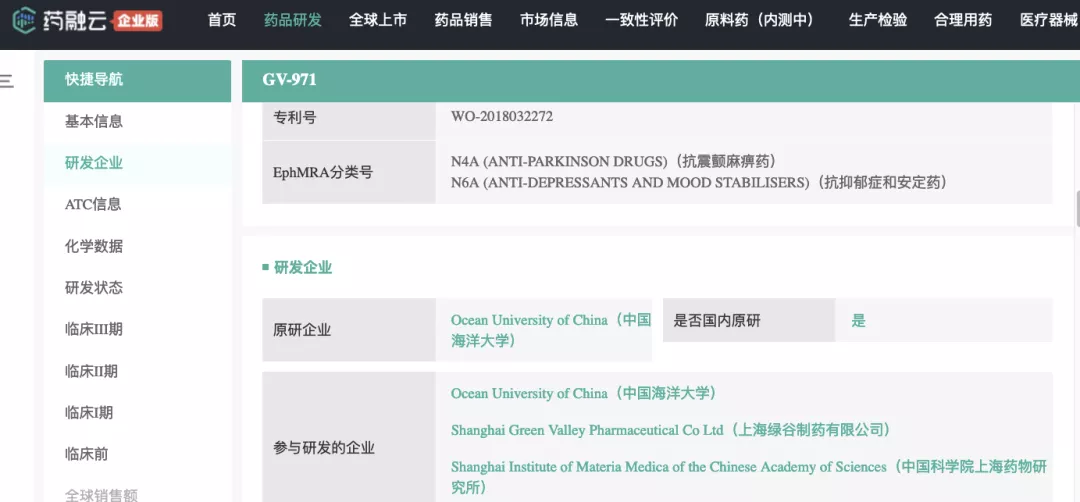
Task: Toggle the hamburger sidebar menu icon
Action: click(6, 81)
